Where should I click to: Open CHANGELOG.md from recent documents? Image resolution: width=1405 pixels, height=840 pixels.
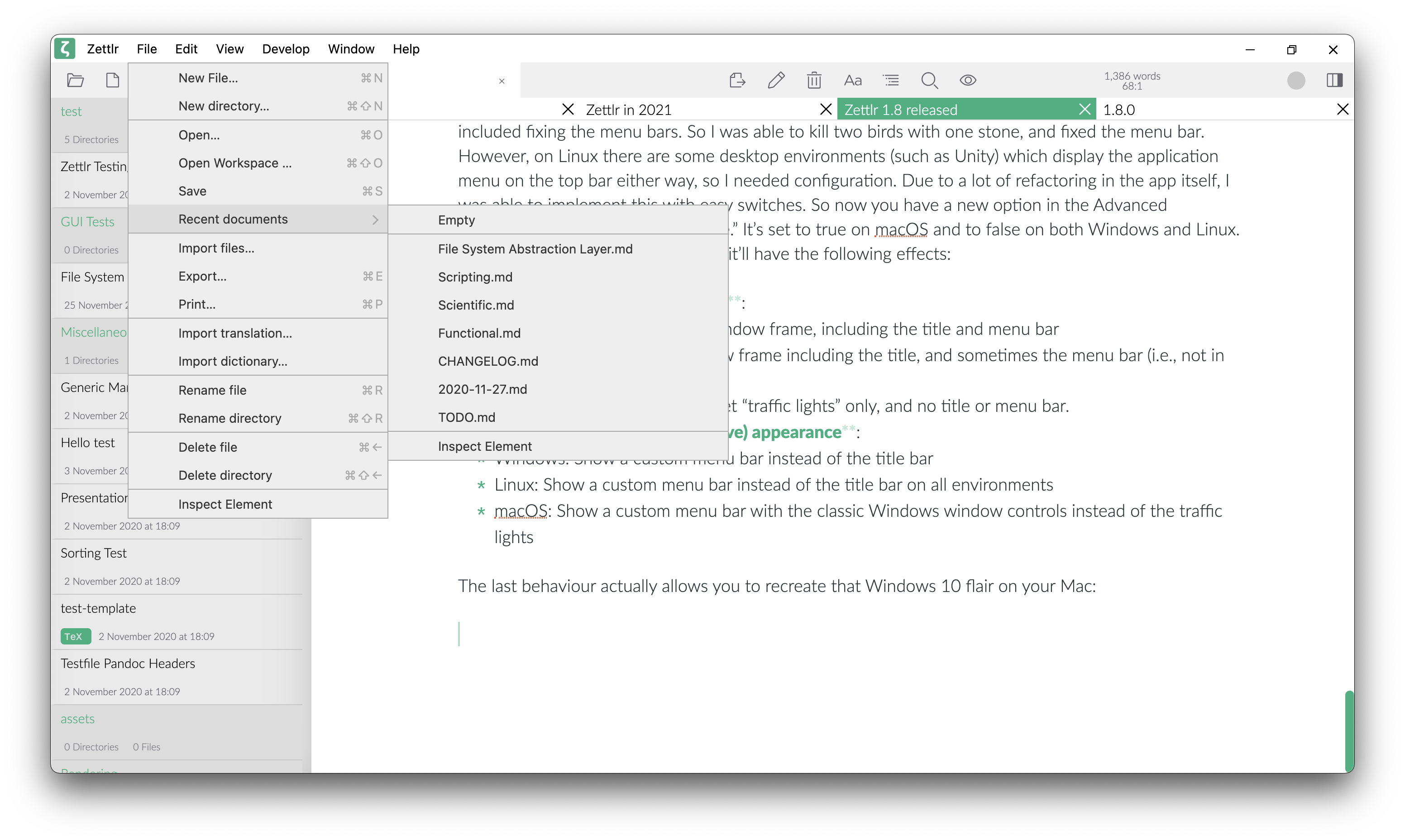click(x=558, y=361)
